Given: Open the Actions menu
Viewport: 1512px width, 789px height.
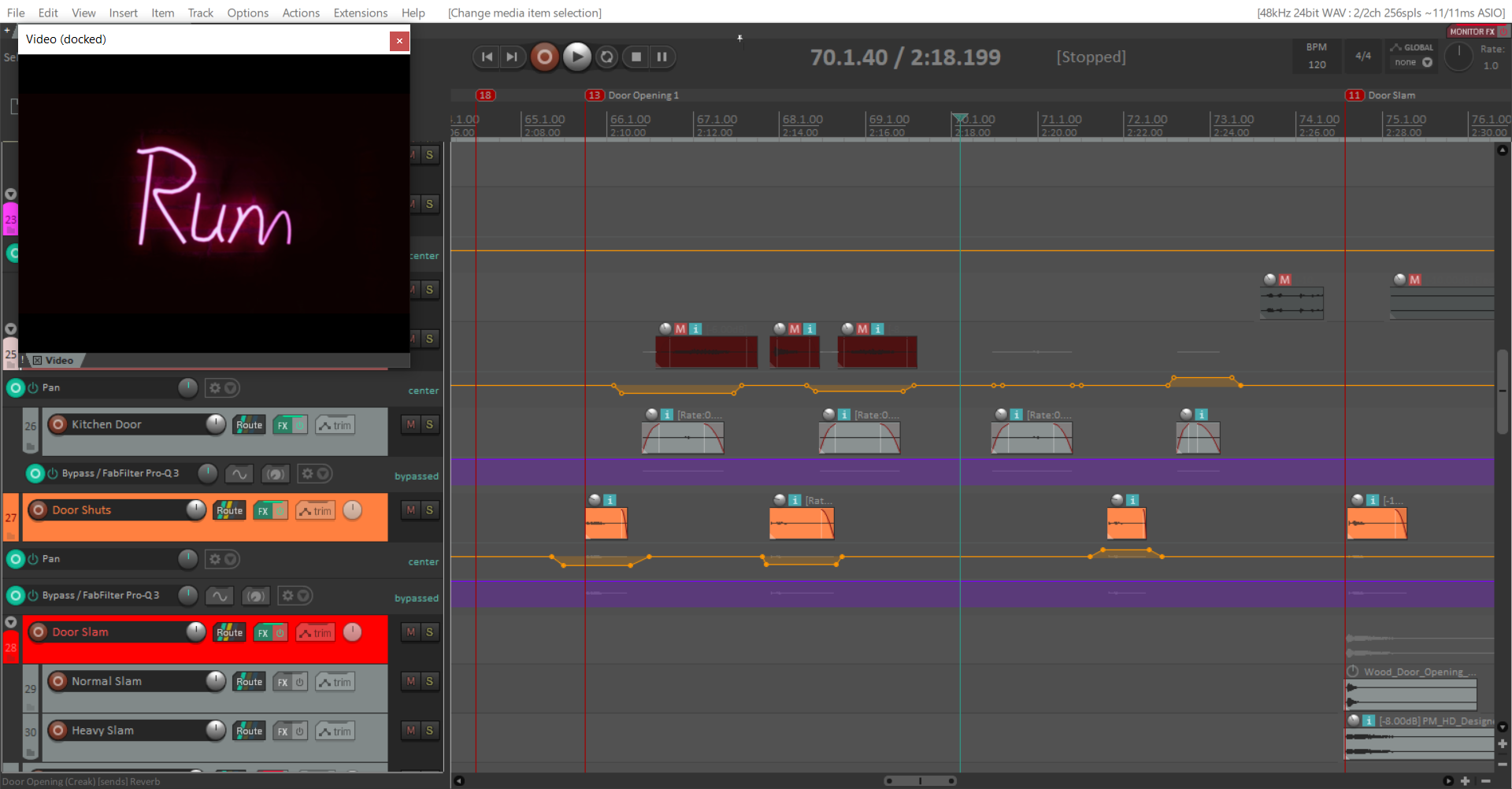Looking at the screenshot, I should point(301,13).
